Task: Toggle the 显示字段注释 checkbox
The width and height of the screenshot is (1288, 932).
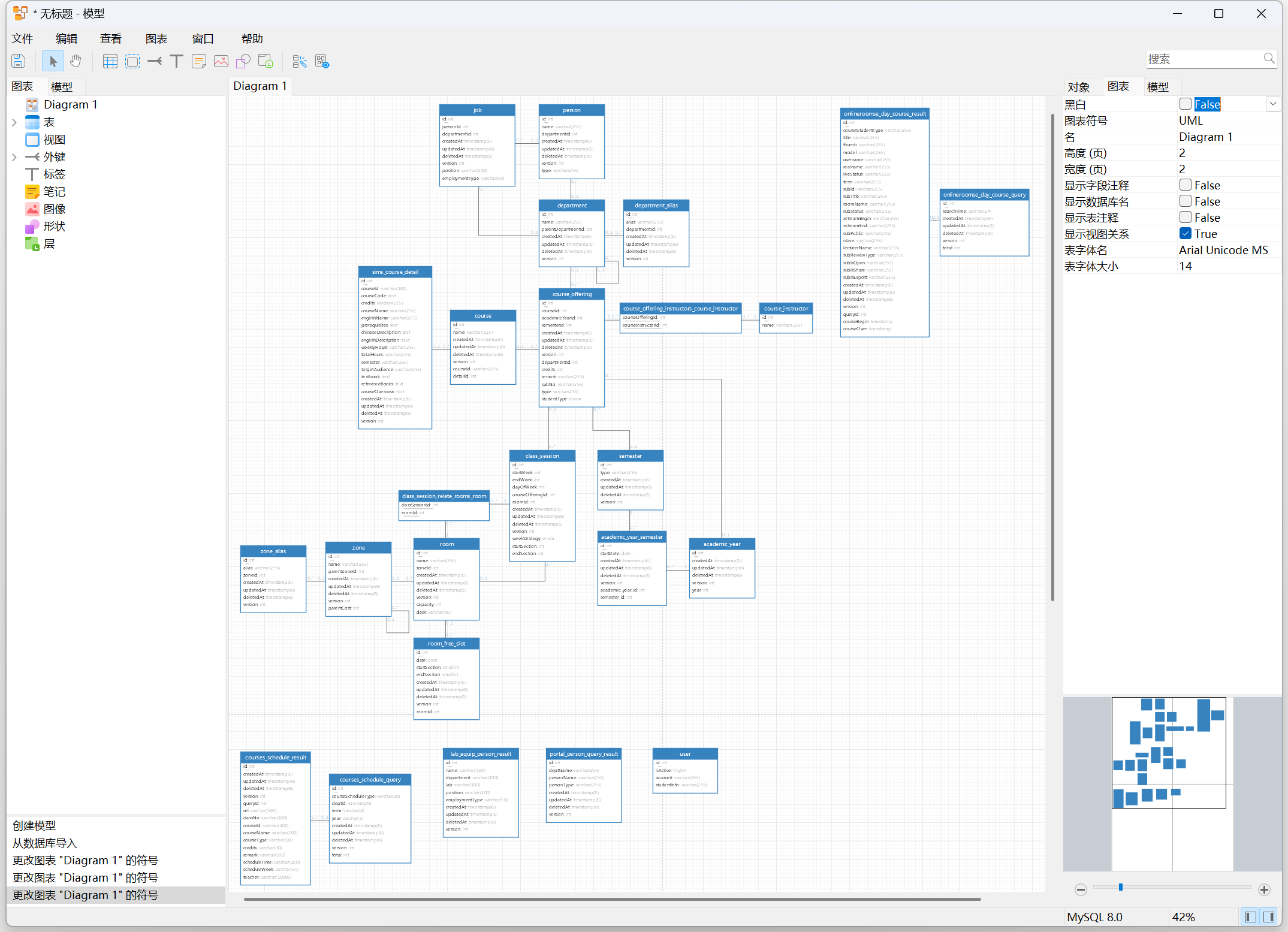Action: 1185,185
